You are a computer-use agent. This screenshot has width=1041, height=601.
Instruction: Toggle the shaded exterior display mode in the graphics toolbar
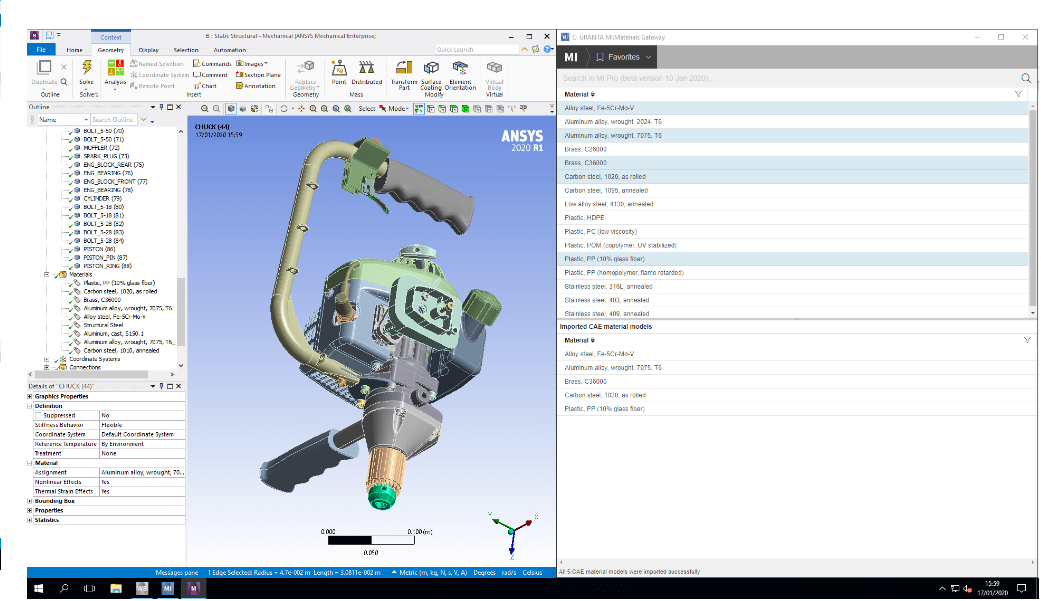pos(231,109)
